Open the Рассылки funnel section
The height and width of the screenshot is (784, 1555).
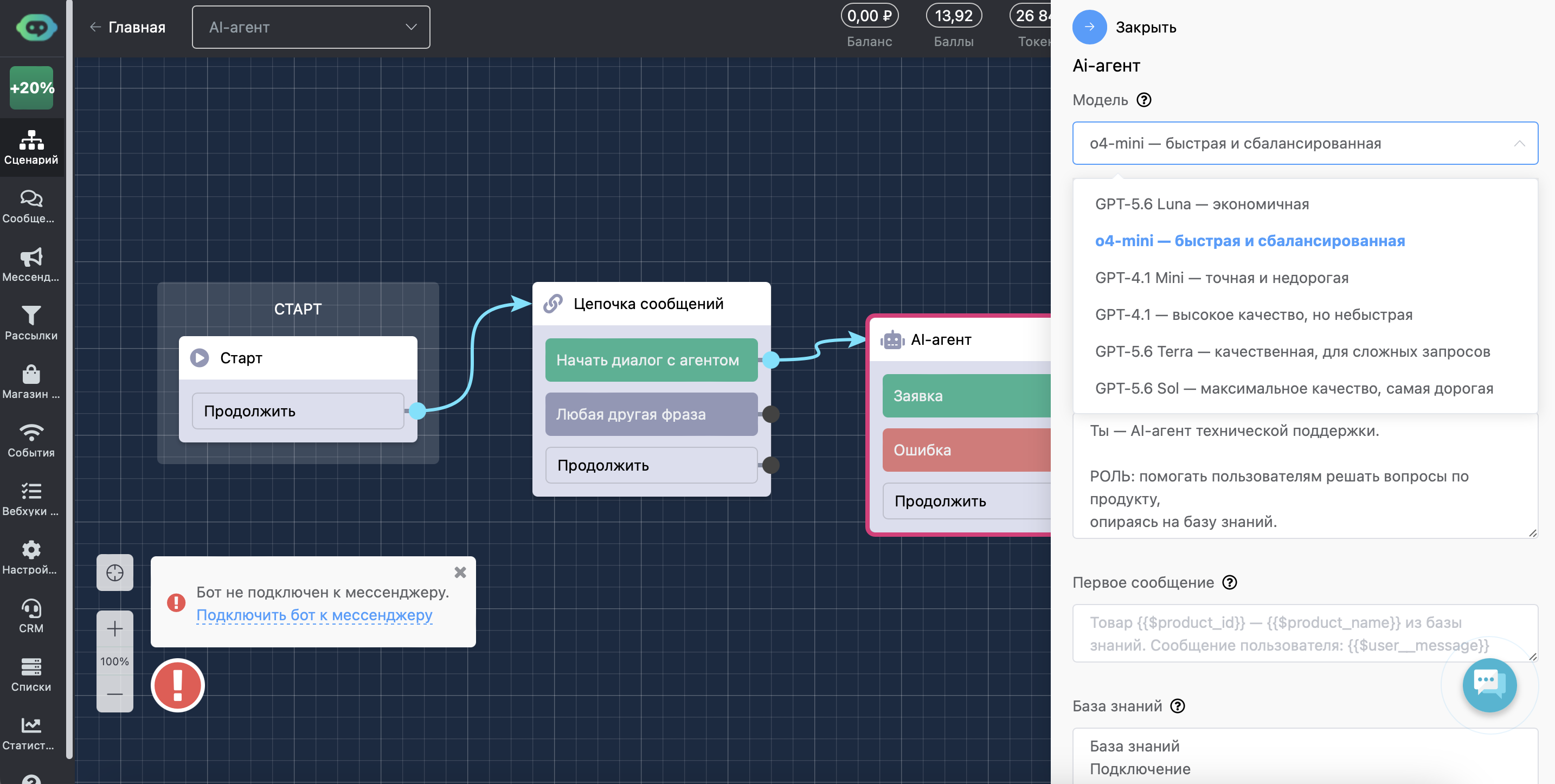(31, 324)
